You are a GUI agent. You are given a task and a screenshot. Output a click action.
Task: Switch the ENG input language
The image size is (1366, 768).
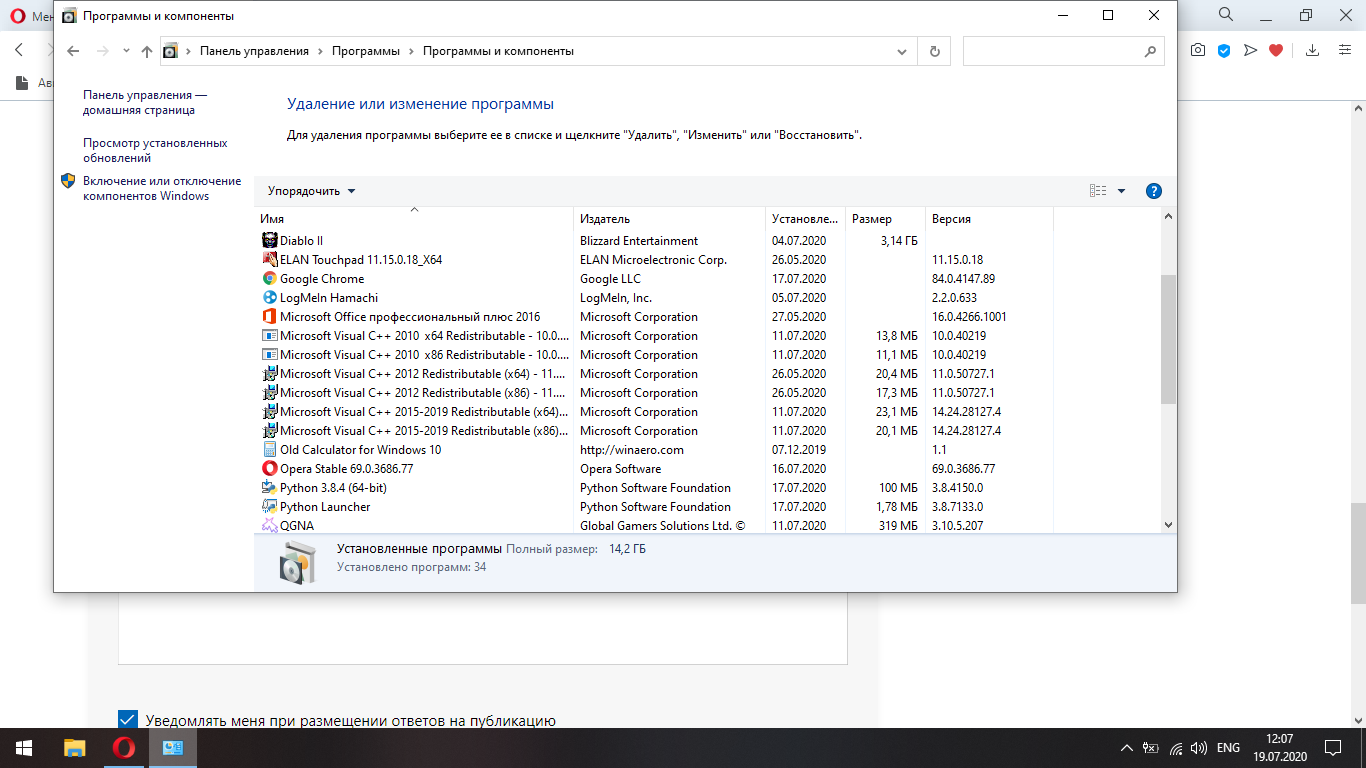pyautogui.click(x=1228, y=747)
